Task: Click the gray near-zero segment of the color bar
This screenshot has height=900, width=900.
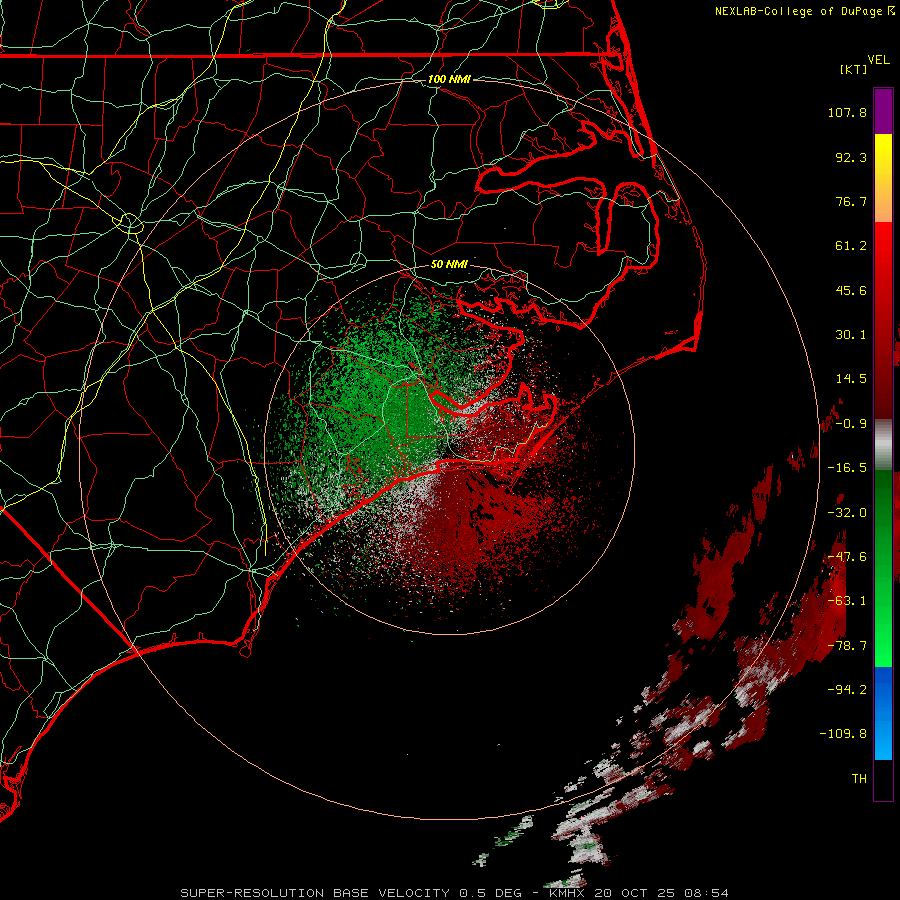Action: click(883, 445)
